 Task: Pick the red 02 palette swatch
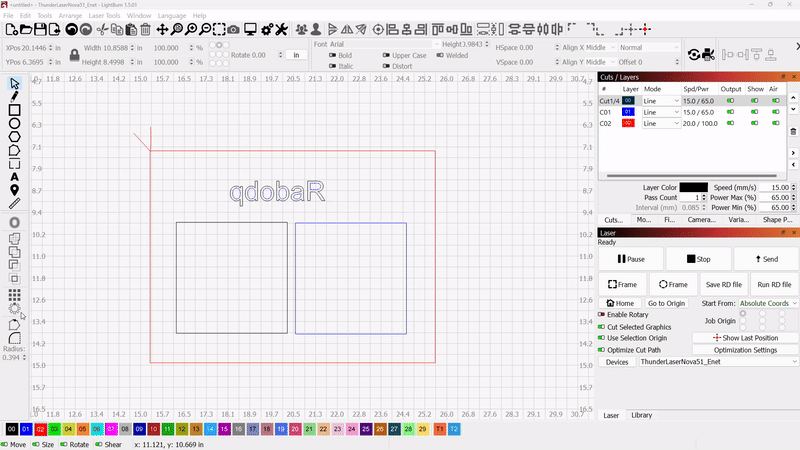(x=41, y=428)
